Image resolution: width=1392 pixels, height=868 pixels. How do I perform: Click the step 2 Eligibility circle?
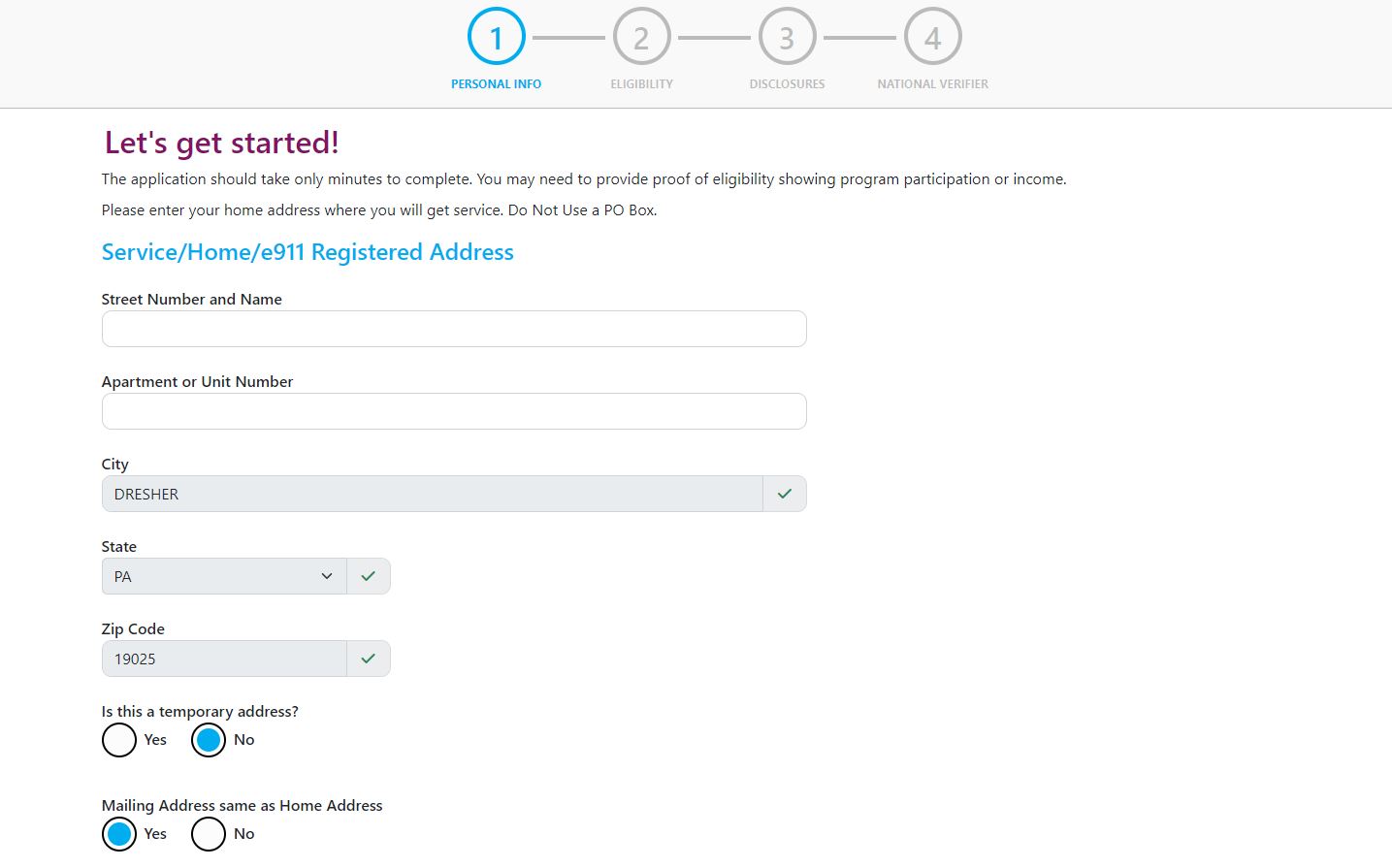point(641,37)
